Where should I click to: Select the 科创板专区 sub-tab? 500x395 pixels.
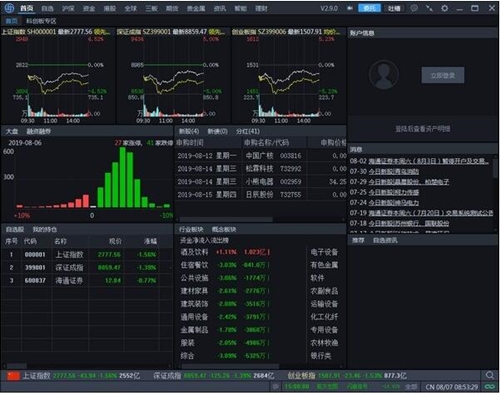pyautogui.click(x=41, y=21)
